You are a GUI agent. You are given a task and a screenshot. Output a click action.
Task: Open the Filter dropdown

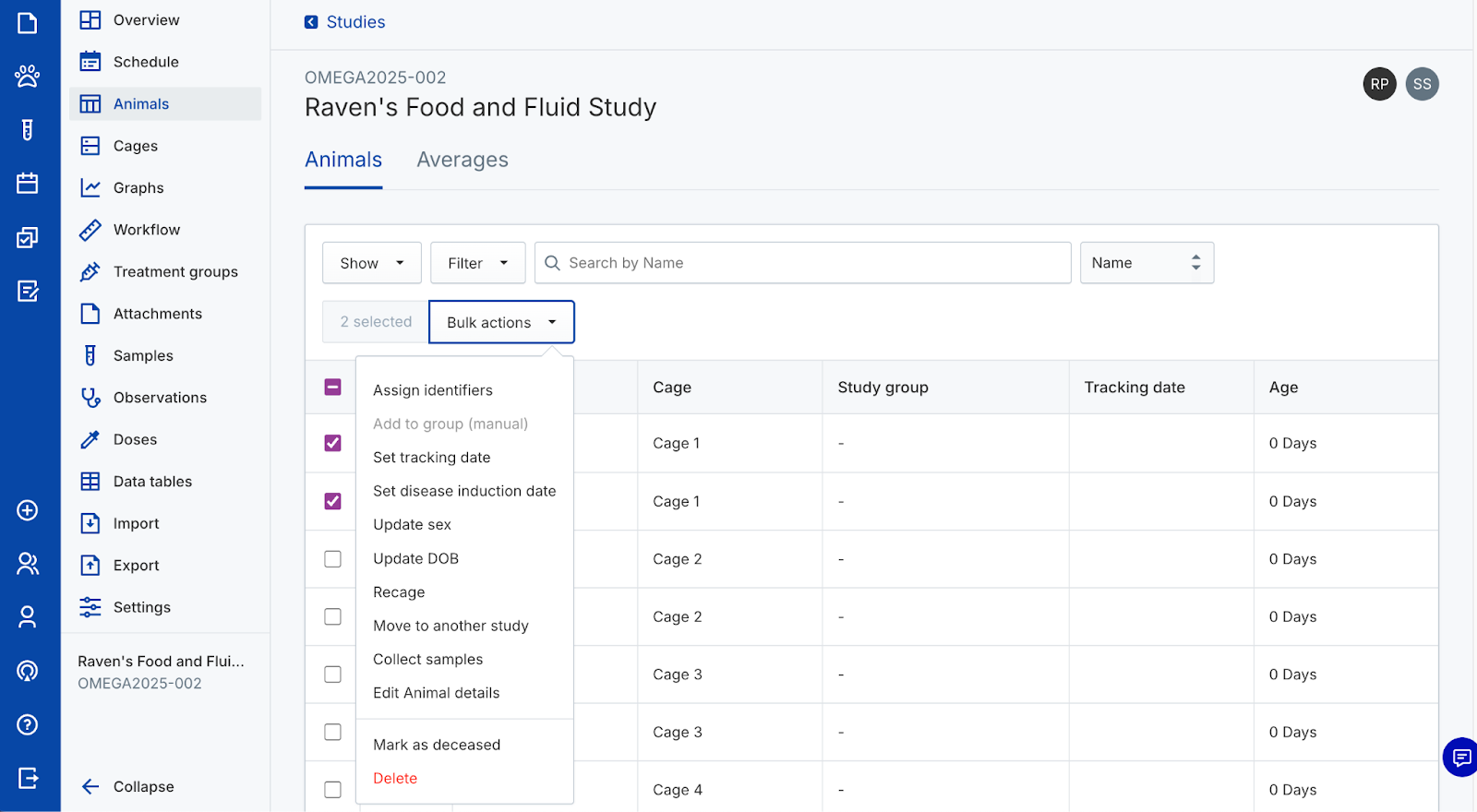point(477,263)
